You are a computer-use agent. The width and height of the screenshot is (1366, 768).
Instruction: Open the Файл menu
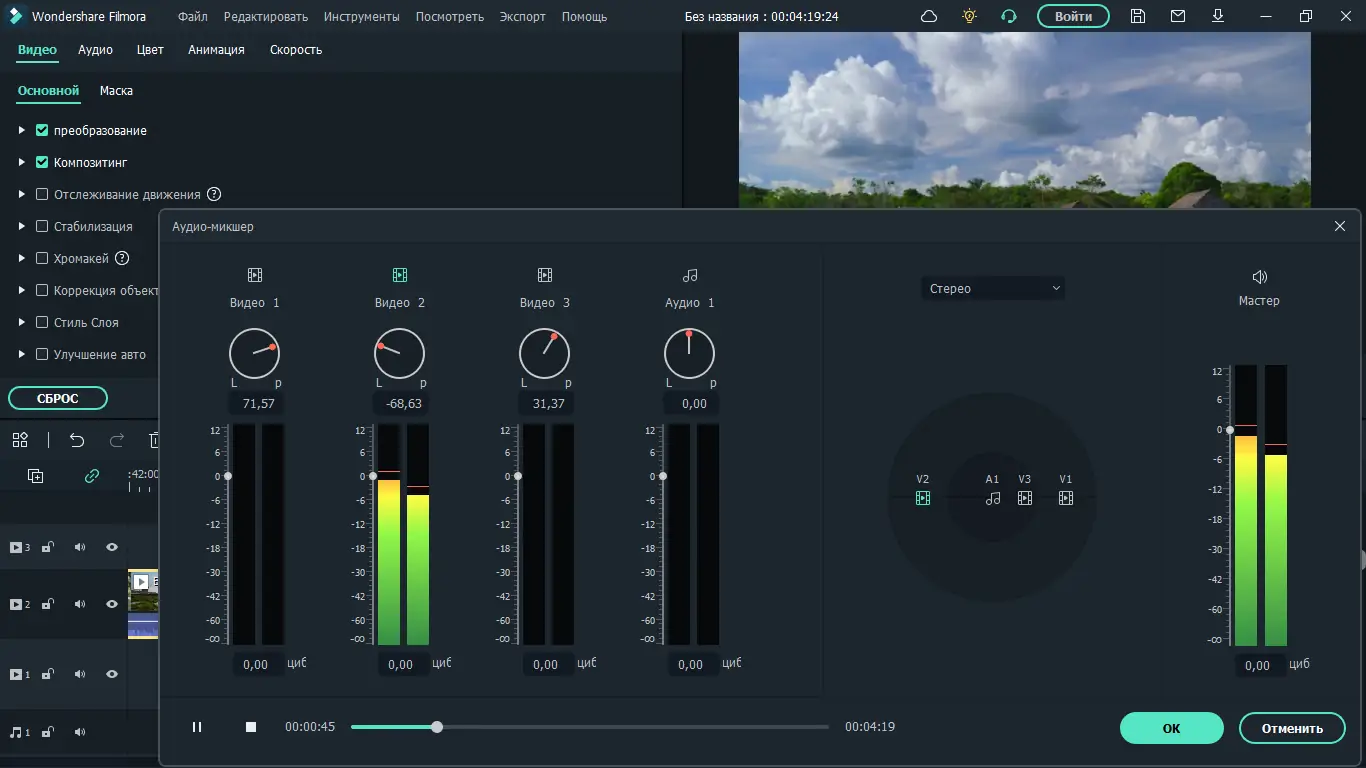[x=193, y=16]
